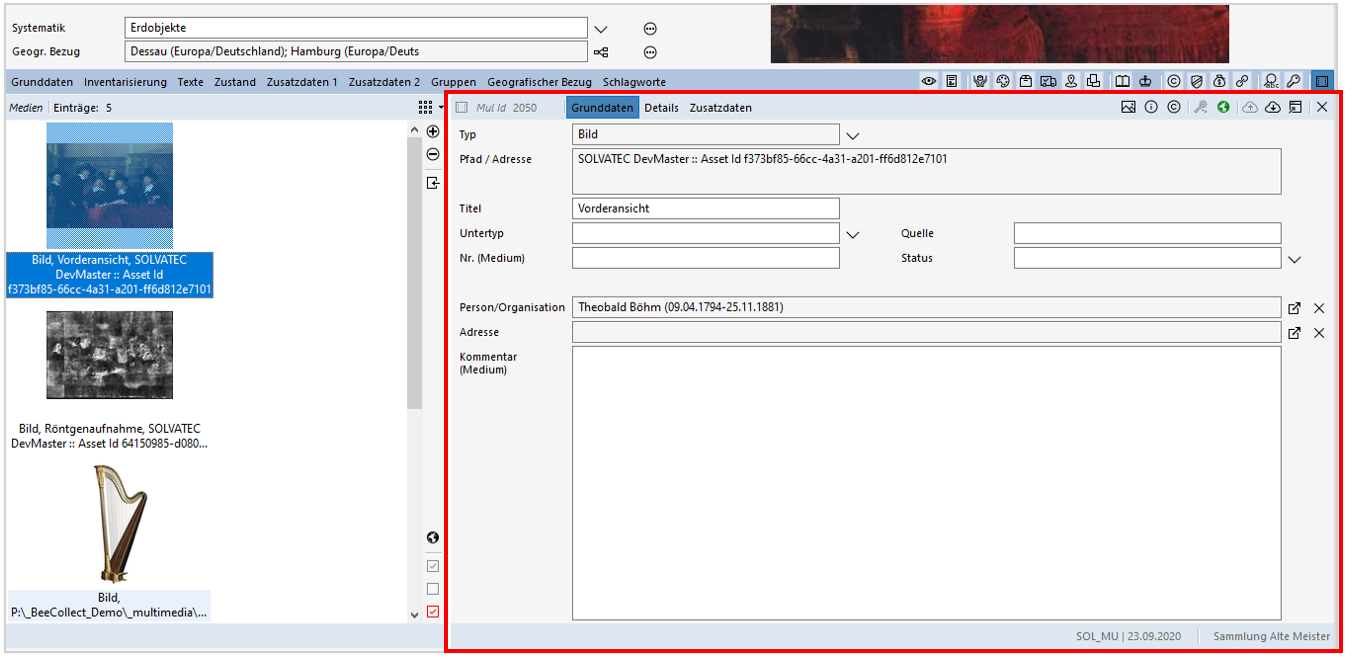Add media entry with plus icon
Screen dimensions: 1348x659
click(x=433, y=132)
